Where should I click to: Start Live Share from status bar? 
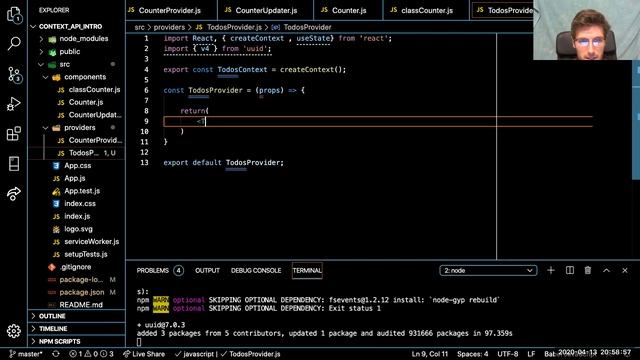(x=144, y=354)
